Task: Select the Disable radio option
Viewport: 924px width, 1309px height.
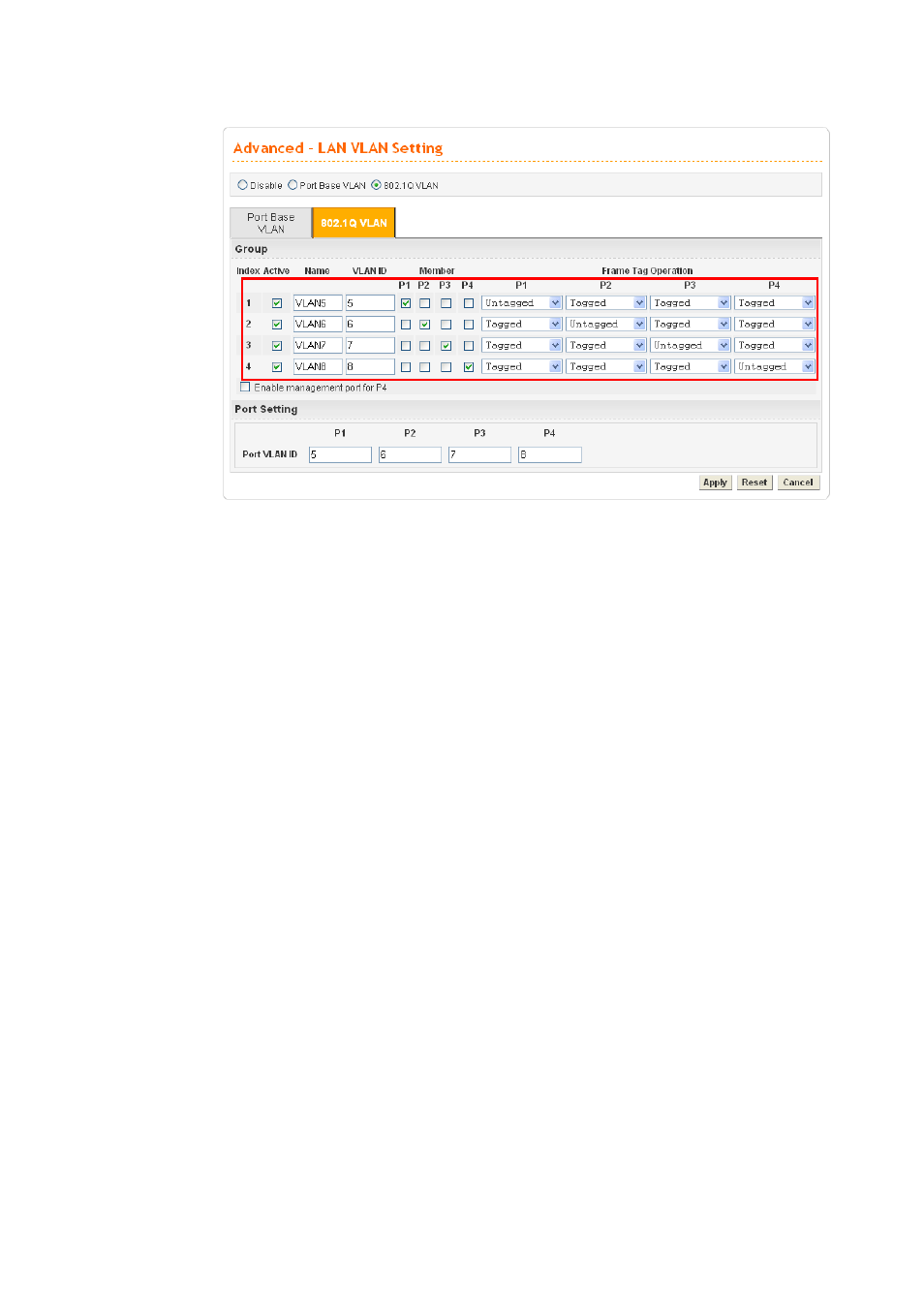Action: 242,185
